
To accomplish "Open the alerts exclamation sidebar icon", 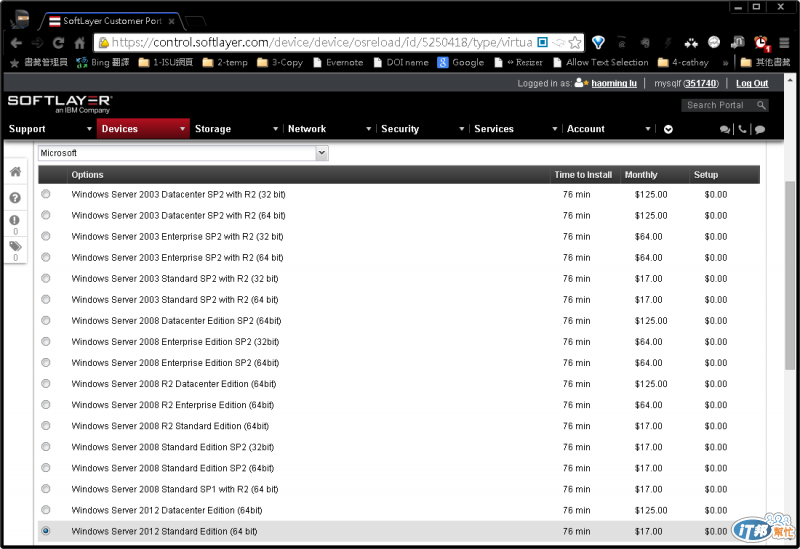I will pyautogui.click(x=15, y=220).
